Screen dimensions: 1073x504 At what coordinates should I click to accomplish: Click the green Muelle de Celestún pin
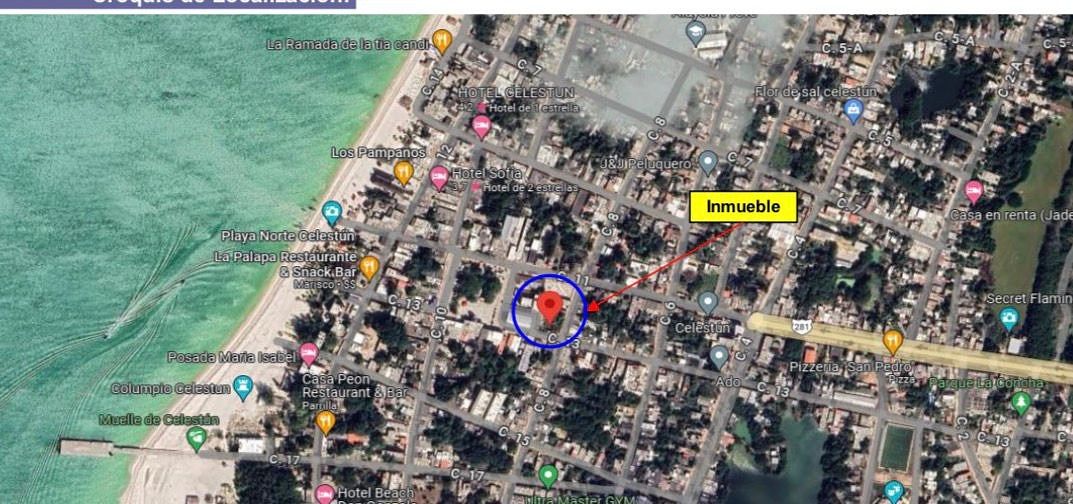click(x=197, y=437)
